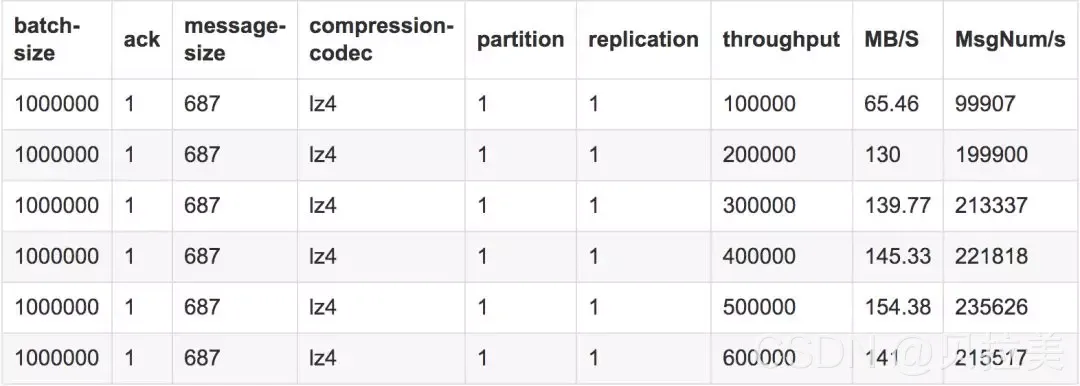
Task: Click the throughput column header
Action: (781, 39)
